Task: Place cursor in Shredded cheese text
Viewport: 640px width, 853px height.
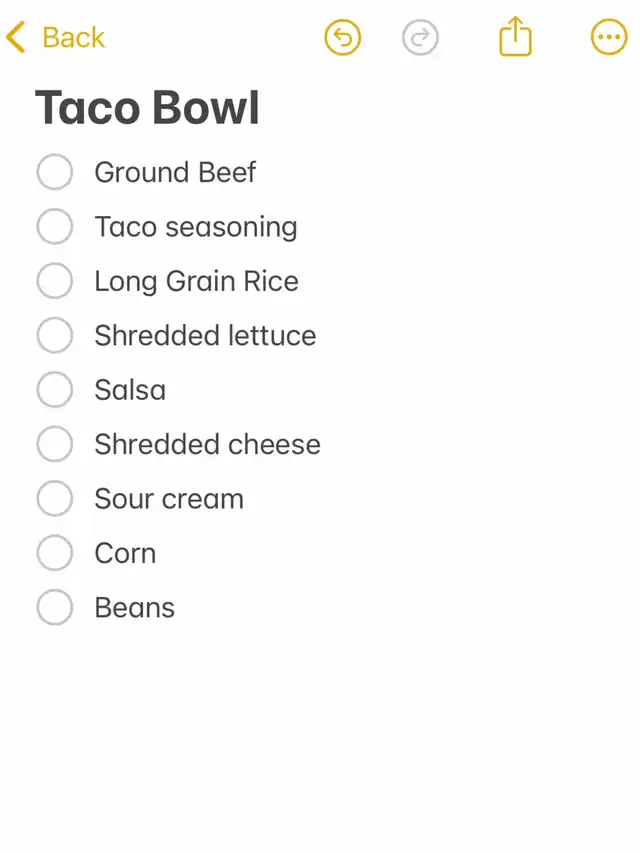Action: click(207, 444)
